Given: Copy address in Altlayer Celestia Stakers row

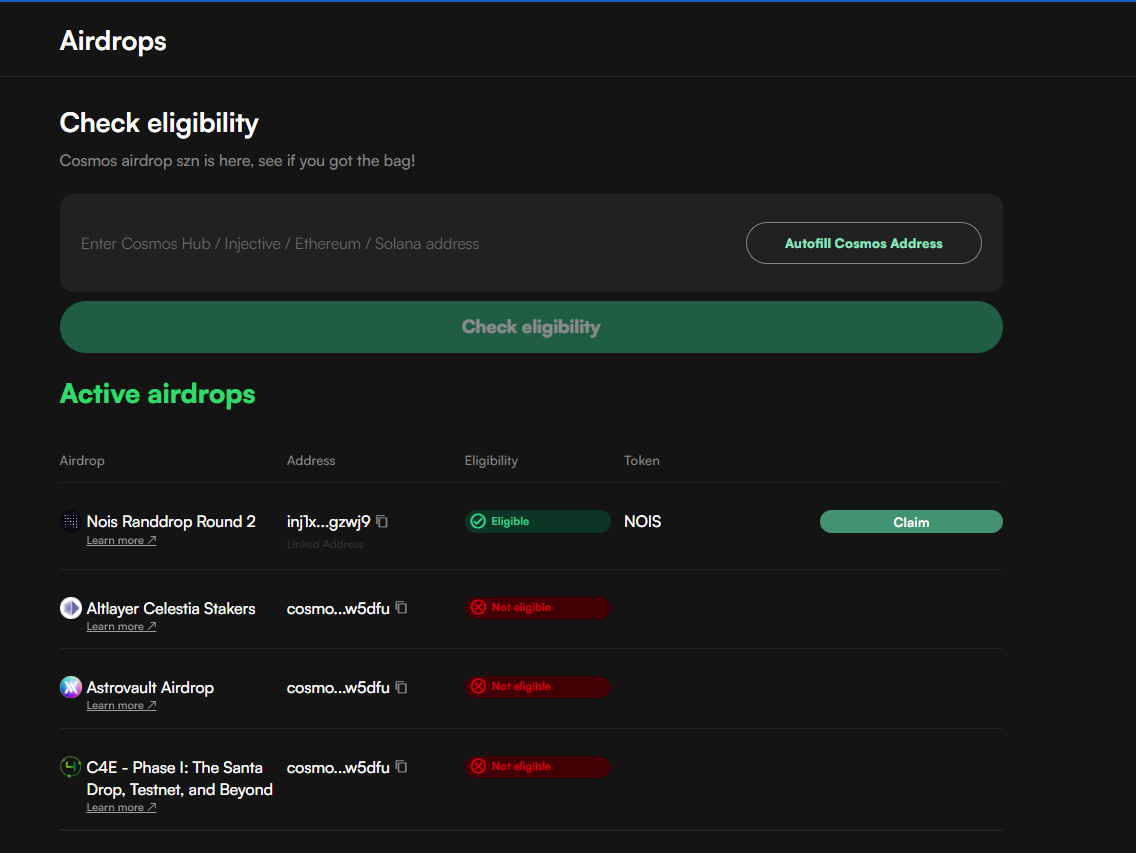Looking at the screenshot, I should 401,608.
